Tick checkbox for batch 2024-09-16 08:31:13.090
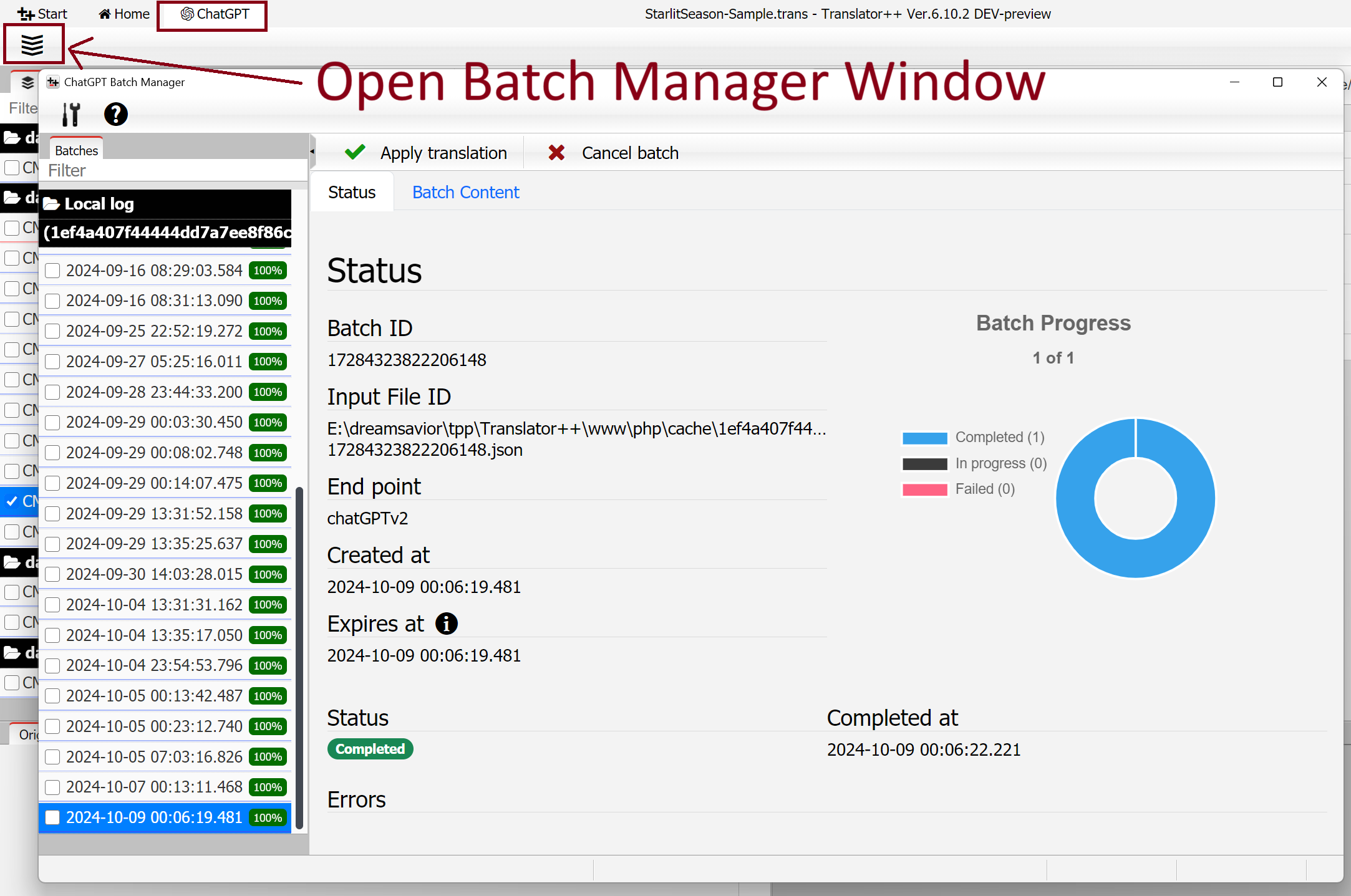Image resolution: width=1351 pixels, height=896 pixels. coord(52,301)
